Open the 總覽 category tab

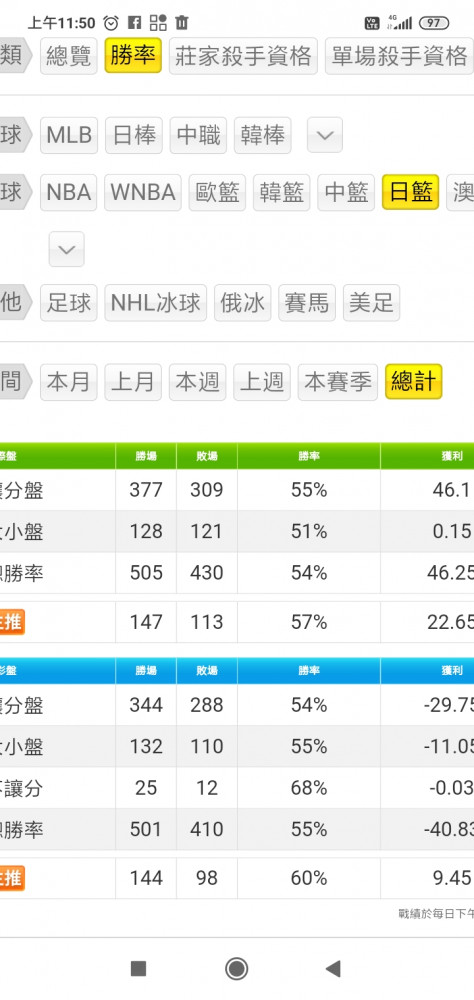pos(69,55)
